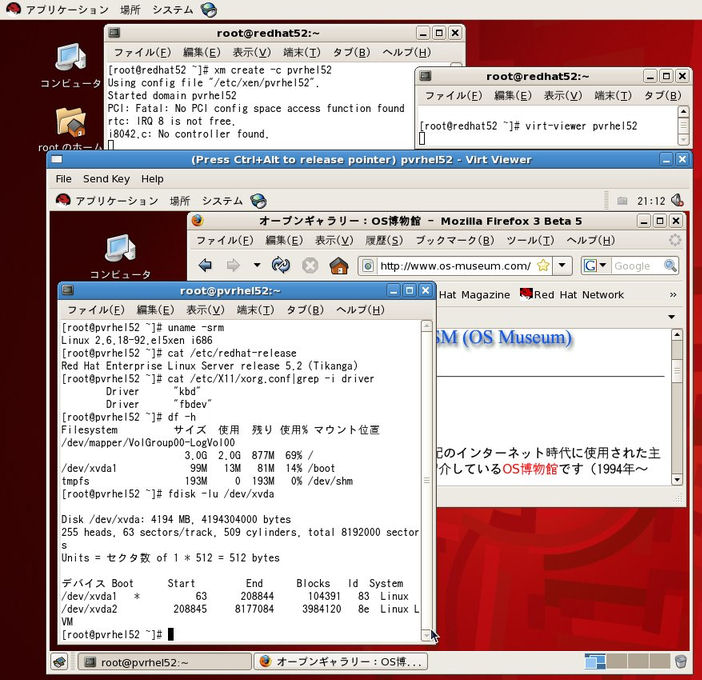
Task: Open browser launcher in guest Virt Viewer panel
Action: coord(258,201)
